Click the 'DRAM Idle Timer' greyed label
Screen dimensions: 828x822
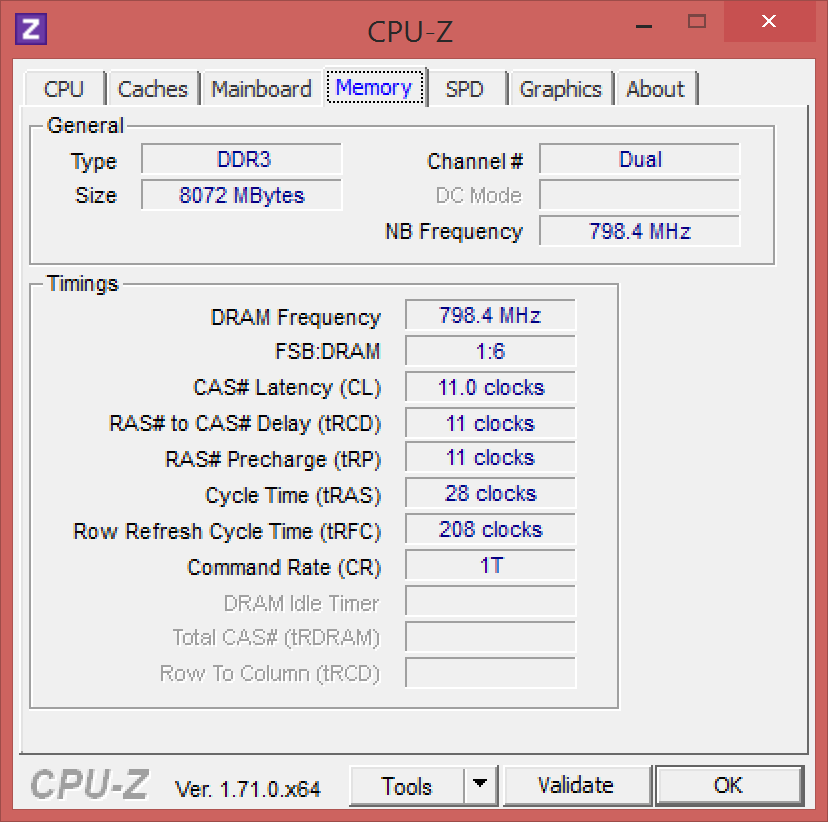[x=301, y=603]
